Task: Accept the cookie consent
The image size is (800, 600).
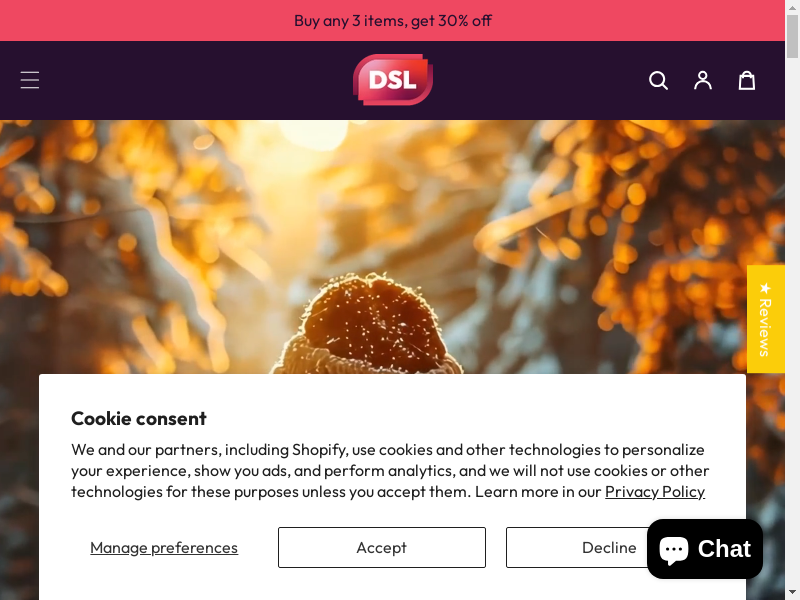Action: pyautogui.click(x=382, y=547)
